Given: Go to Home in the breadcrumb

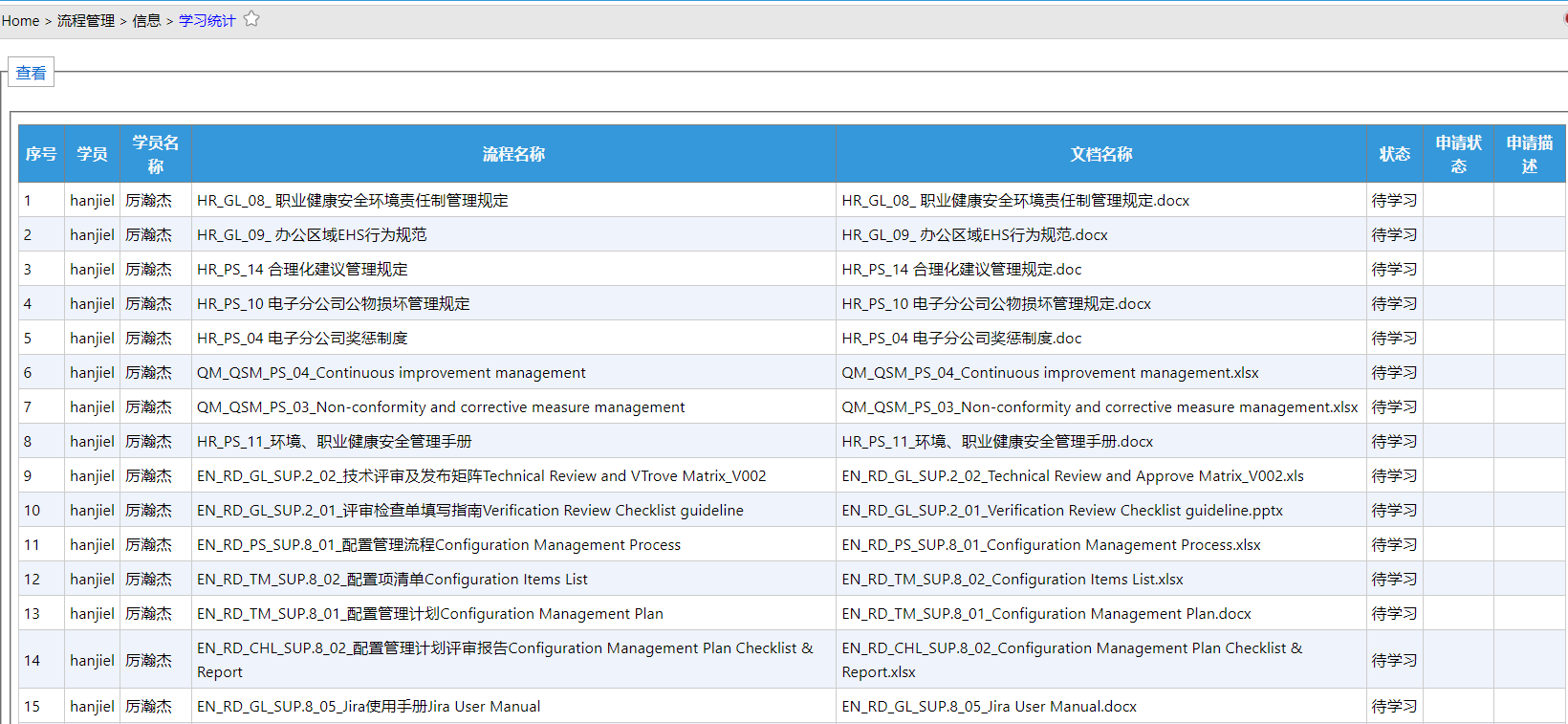Looking at the screenshot, I should pos(20,20).
